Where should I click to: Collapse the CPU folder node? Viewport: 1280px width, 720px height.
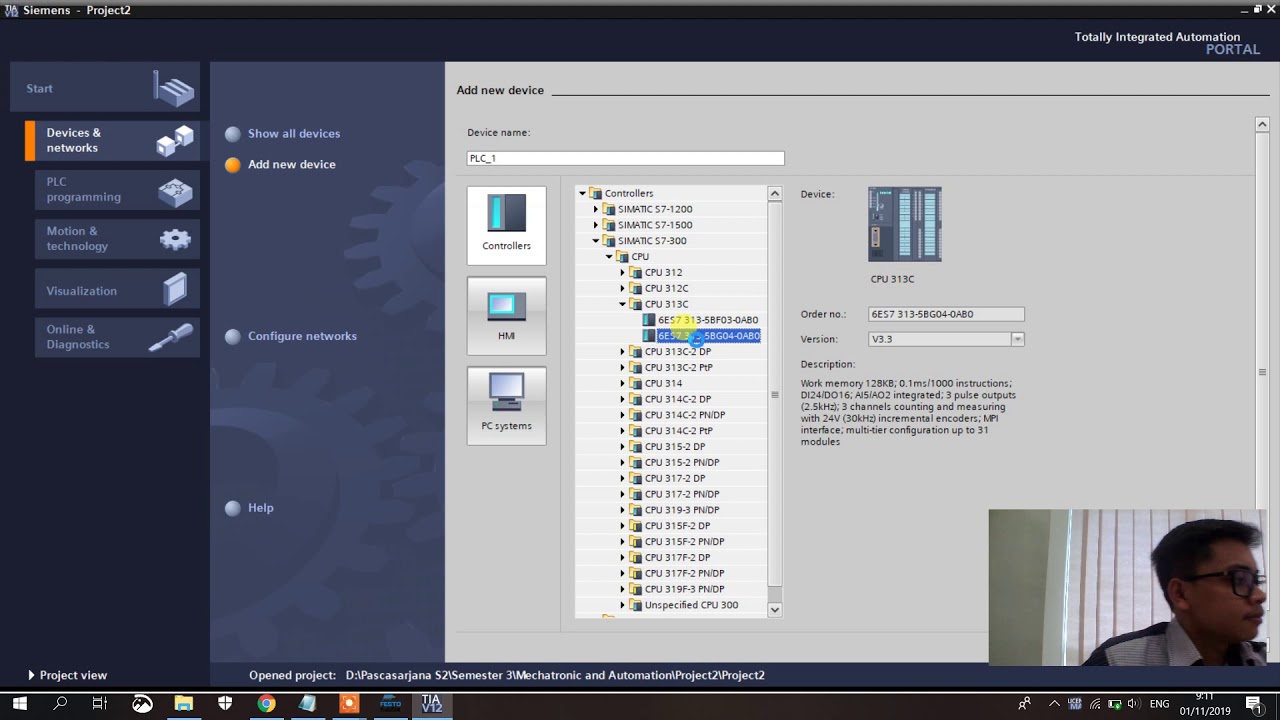tap(609, 257)
